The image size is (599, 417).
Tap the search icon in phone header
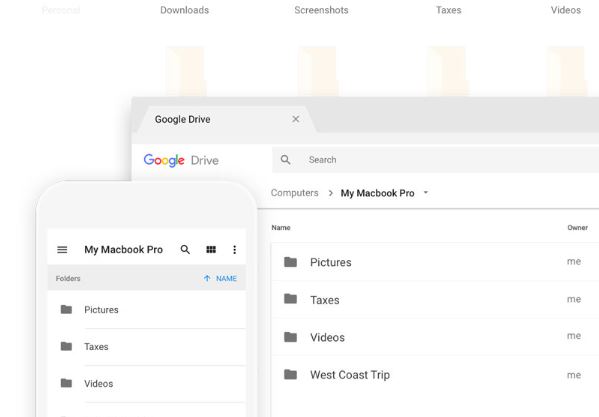(185, 250)
